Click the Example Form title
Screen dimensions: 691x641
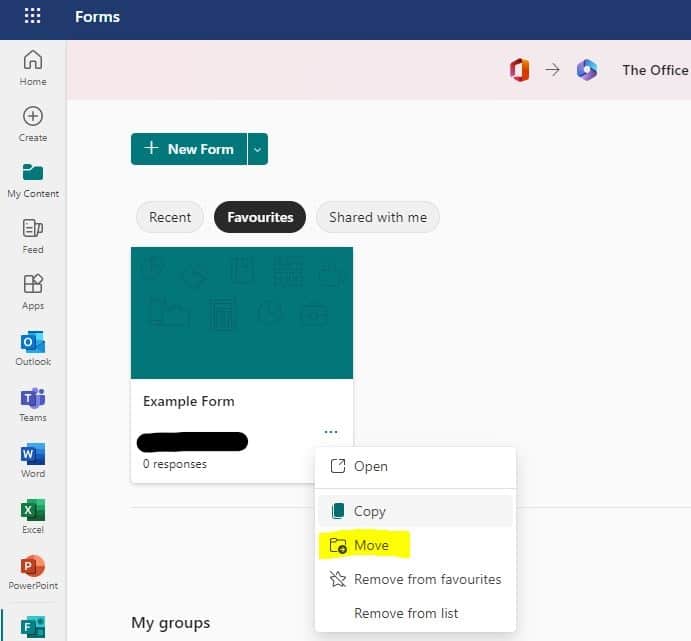189,401
